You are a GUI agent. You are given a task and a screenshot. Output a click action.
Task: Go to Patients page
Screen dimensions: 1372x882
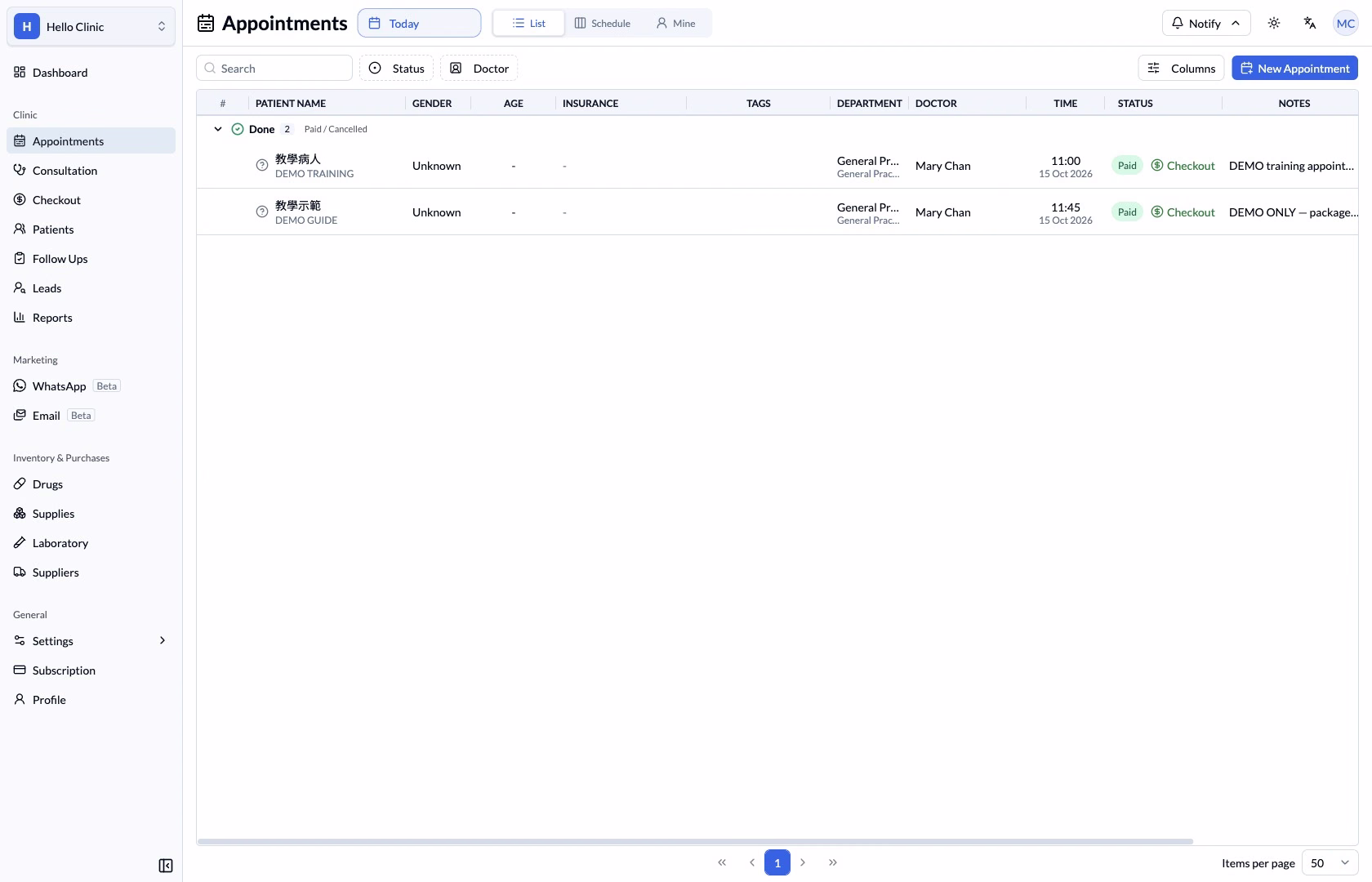tap(91, 229)
